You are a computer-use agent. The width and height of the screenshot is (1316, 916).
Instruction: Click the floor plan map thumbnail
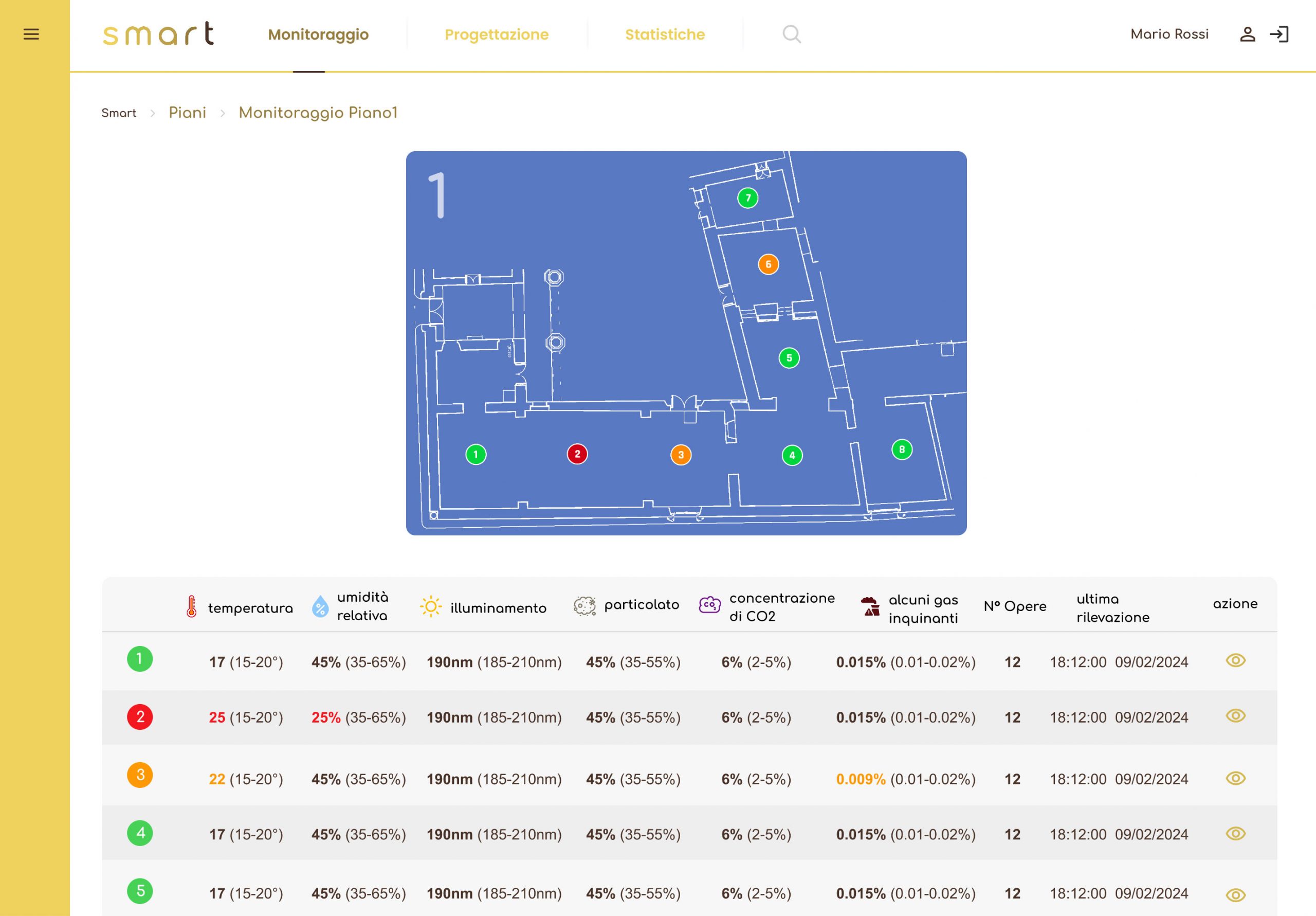click(x=686, y=343)
